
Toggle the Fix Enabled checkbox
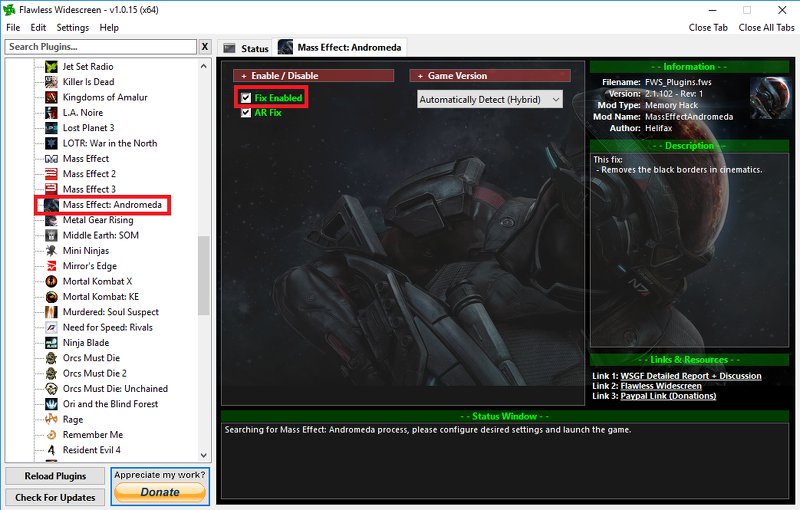coord(246,98)
